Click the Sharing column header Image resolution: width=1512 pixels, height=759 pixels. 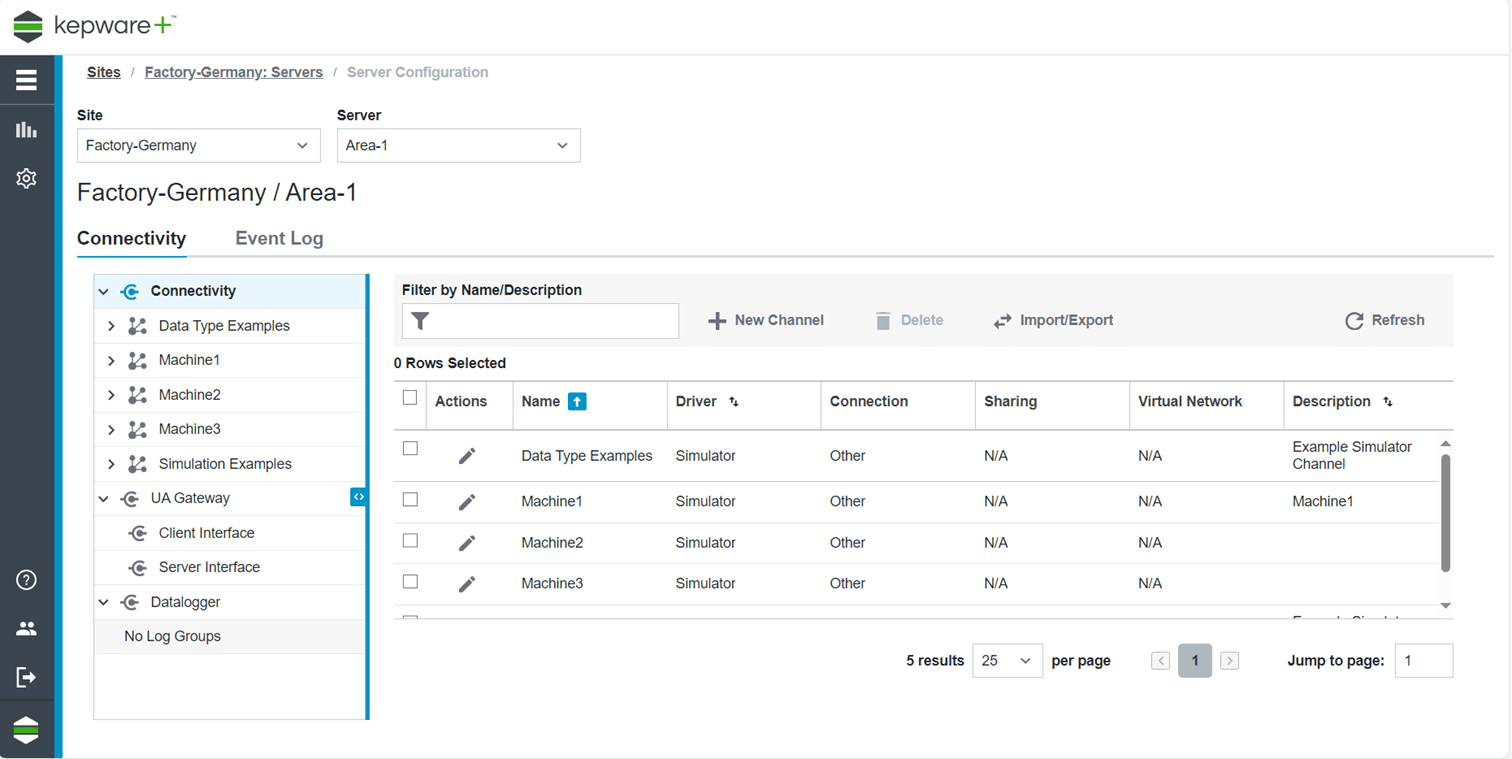click(x=1010, y=401)
